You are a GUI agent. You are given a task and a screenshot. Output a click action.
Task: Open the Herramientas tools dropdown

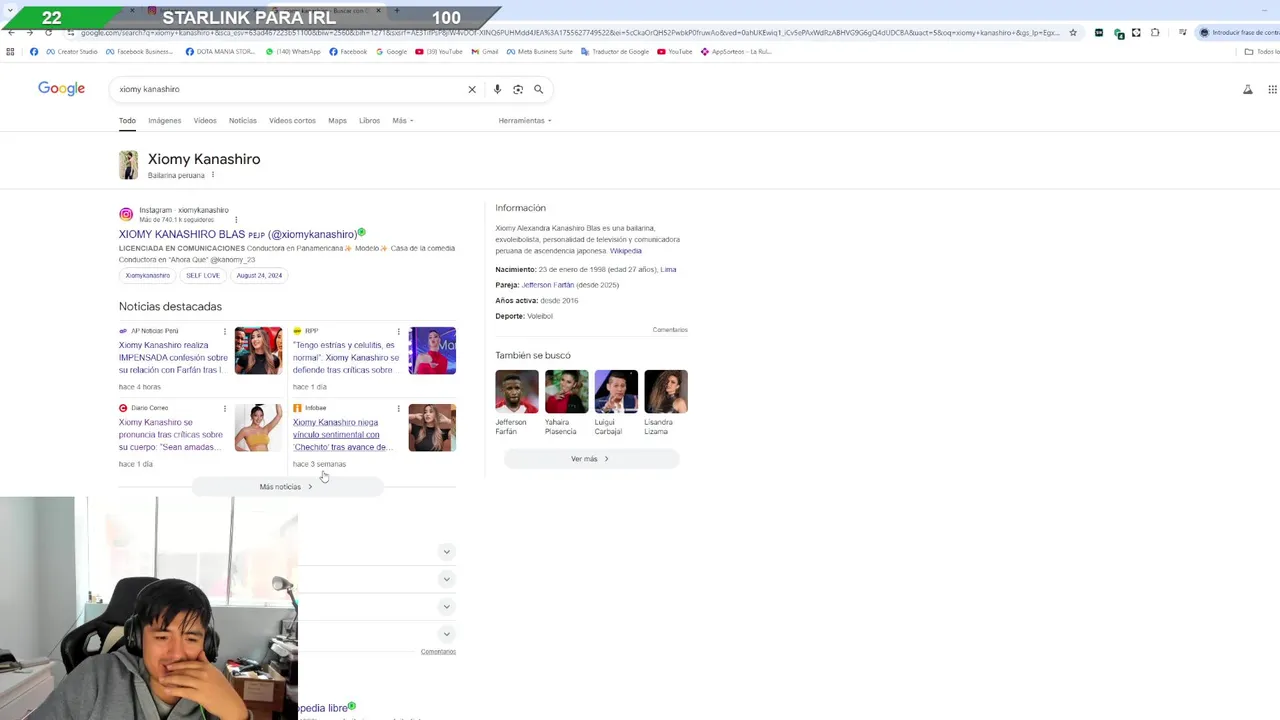tap(525, 120)
